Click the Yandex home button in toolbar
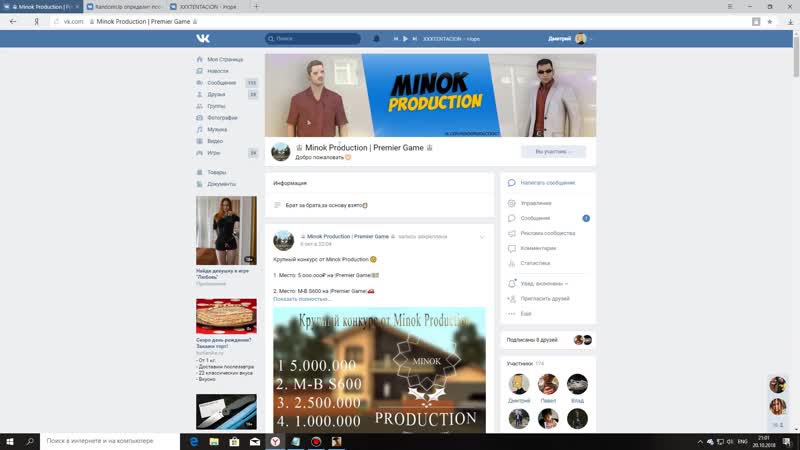The width and height of the screenshot is (800, 450). click(x=36, y=21)
